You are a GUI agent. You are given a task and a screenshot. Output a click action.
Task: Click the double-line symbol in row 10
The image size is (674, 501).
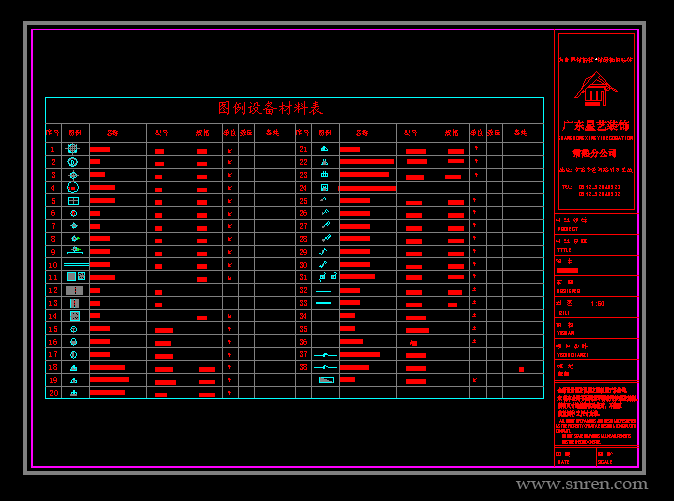(76, 264)
